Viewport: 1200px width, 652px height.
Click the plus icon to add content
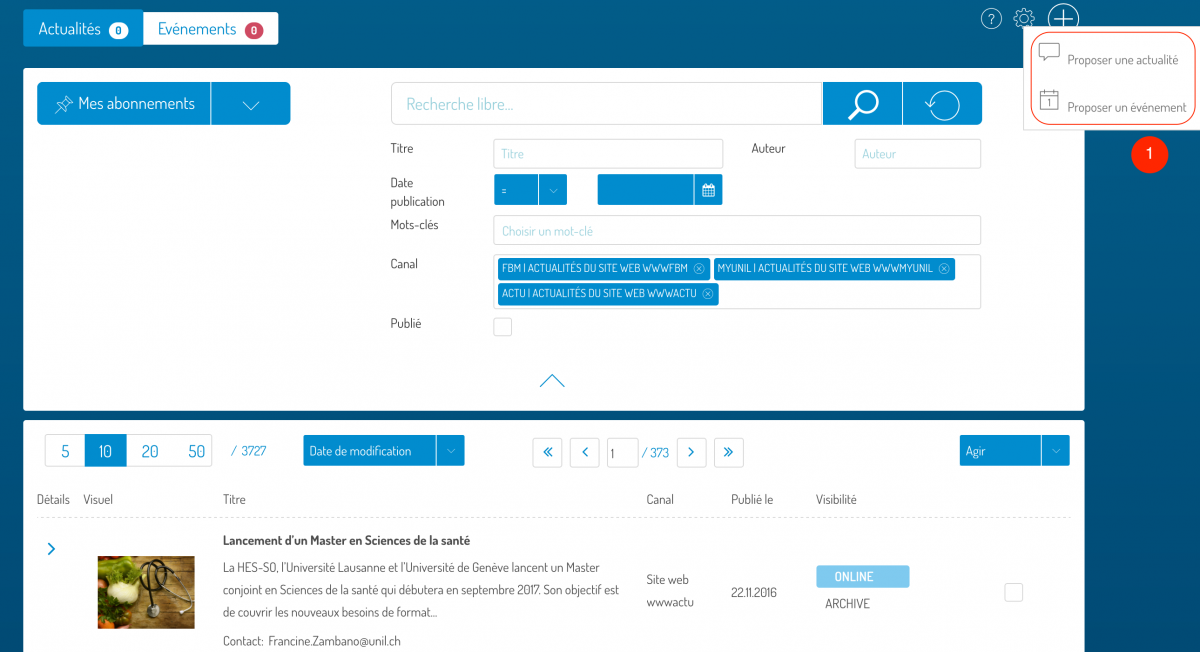point(1063,18)
